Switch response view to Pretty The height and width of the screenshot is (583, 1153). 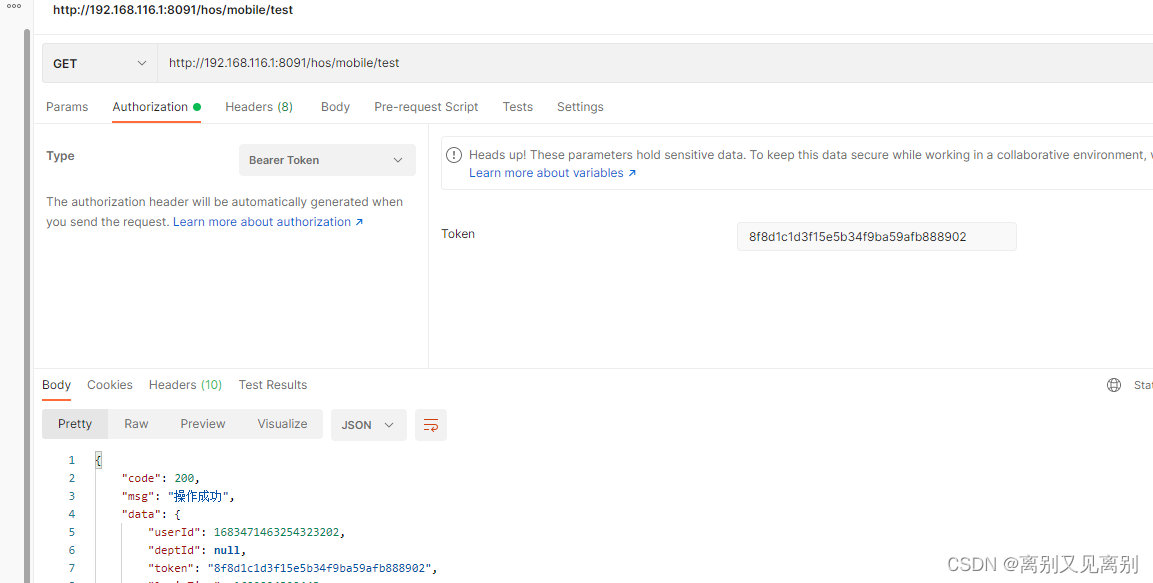coord(75,424)
